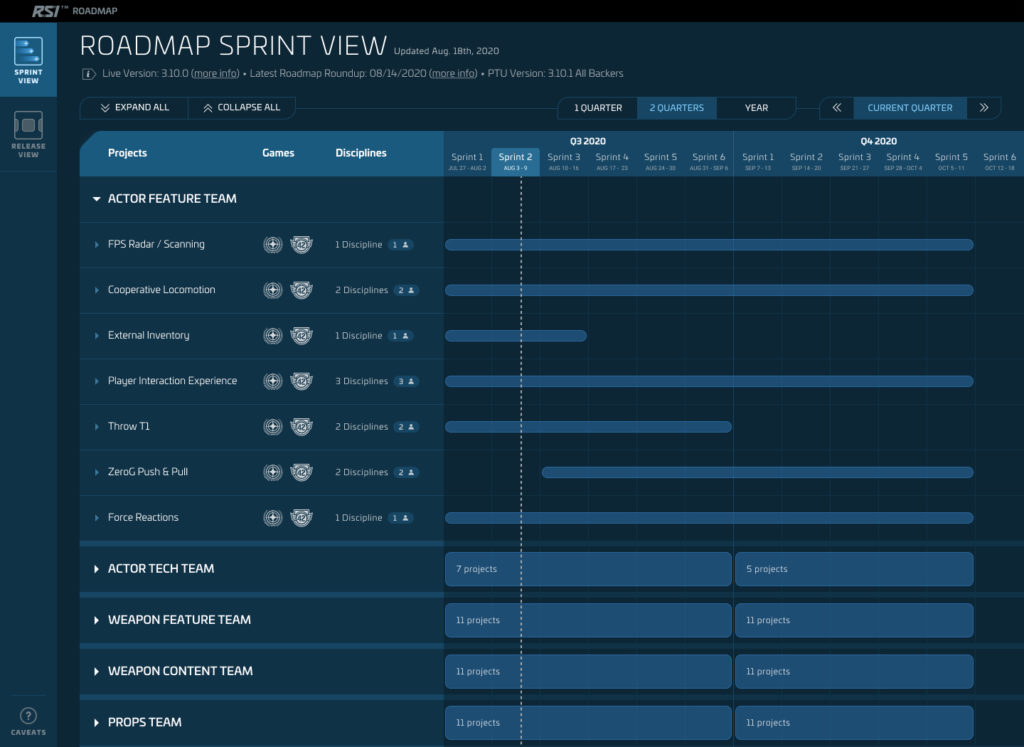Viewport: 1024px width, 747px height.
Task: Expand the Props Team section
Action: [x=96, y=723]
